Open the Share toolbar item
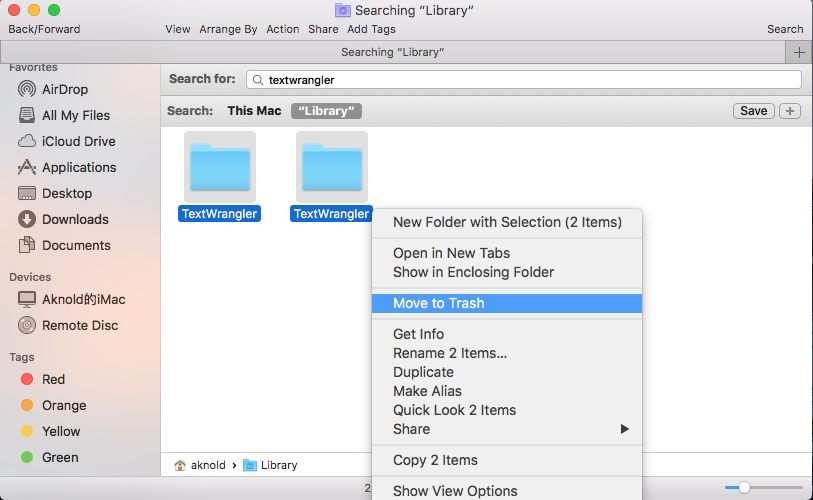 pyautogui.click(x=323, y=29)
